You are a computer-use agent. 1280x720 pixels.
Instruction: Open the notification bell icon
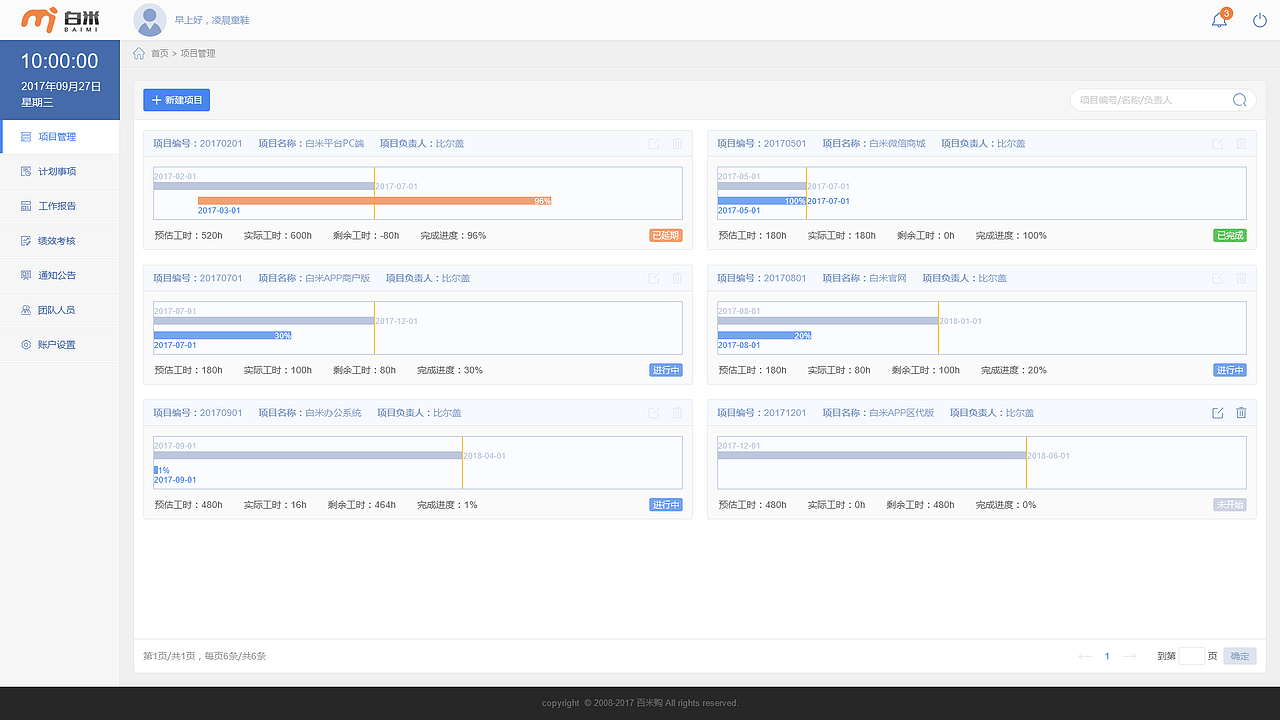coord(1219,20)
